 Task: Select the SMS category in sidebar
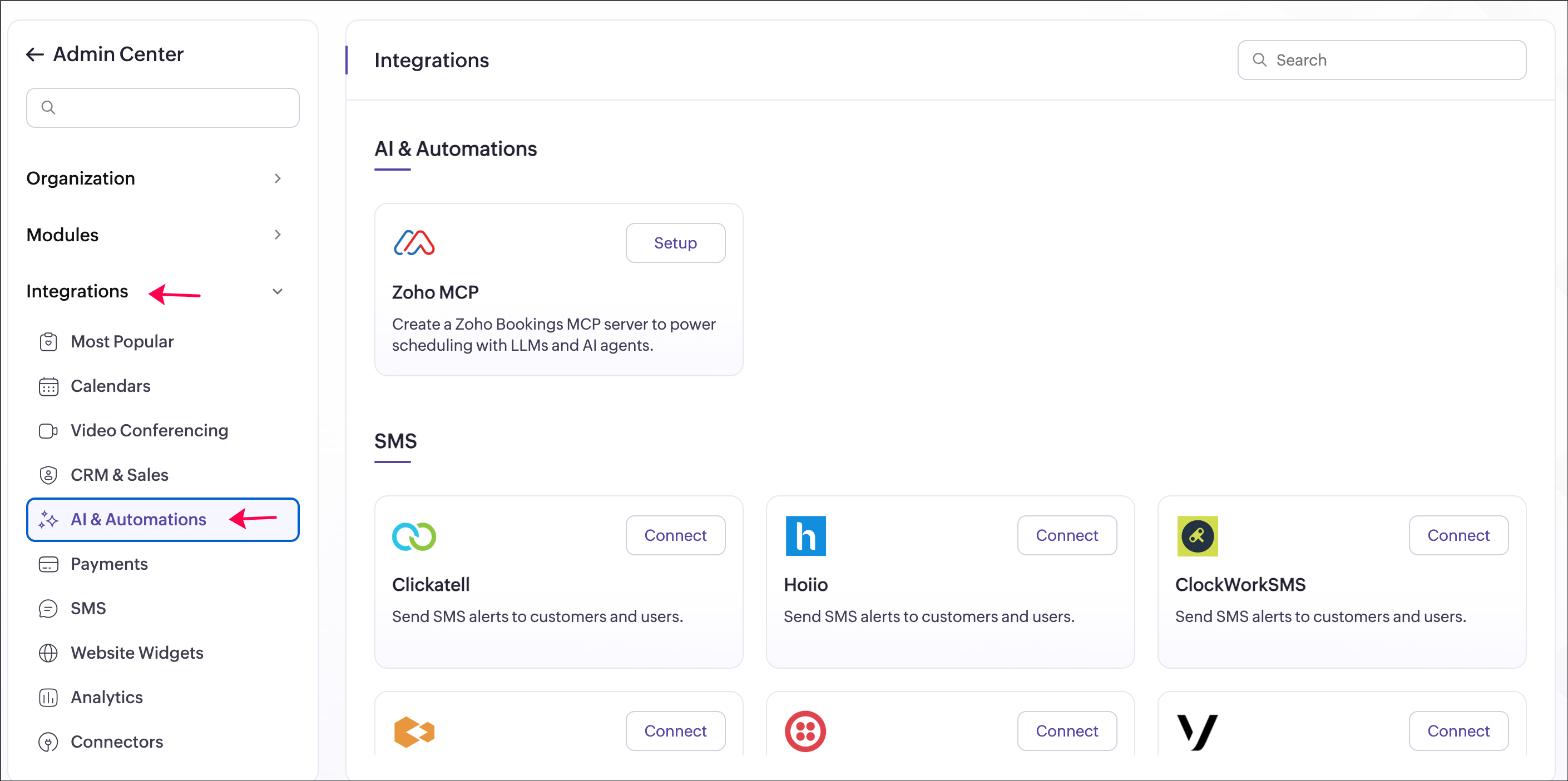coord(88,608)
